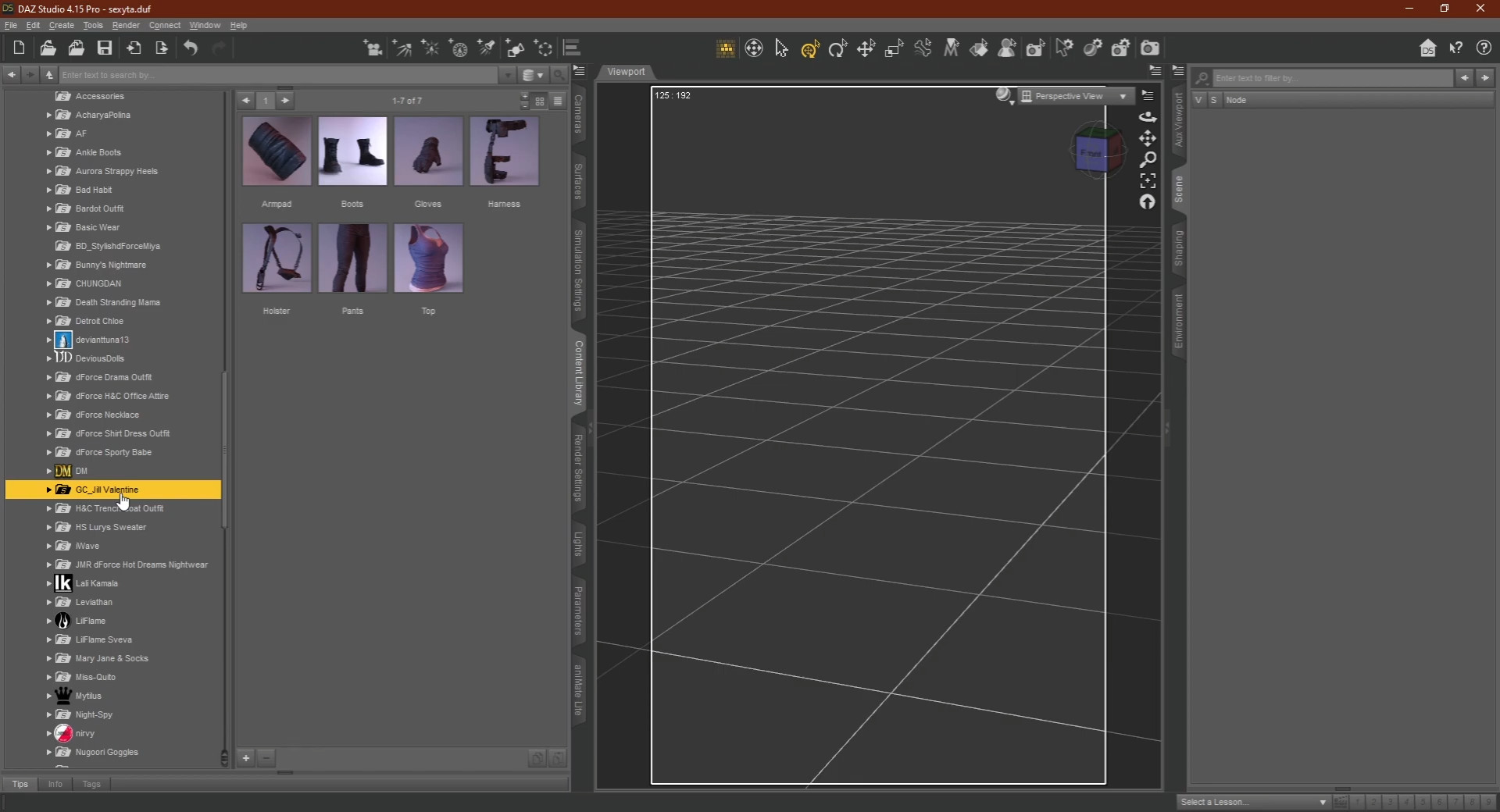
Task: Switch content view to grid icons
Action: pos(540,101)
